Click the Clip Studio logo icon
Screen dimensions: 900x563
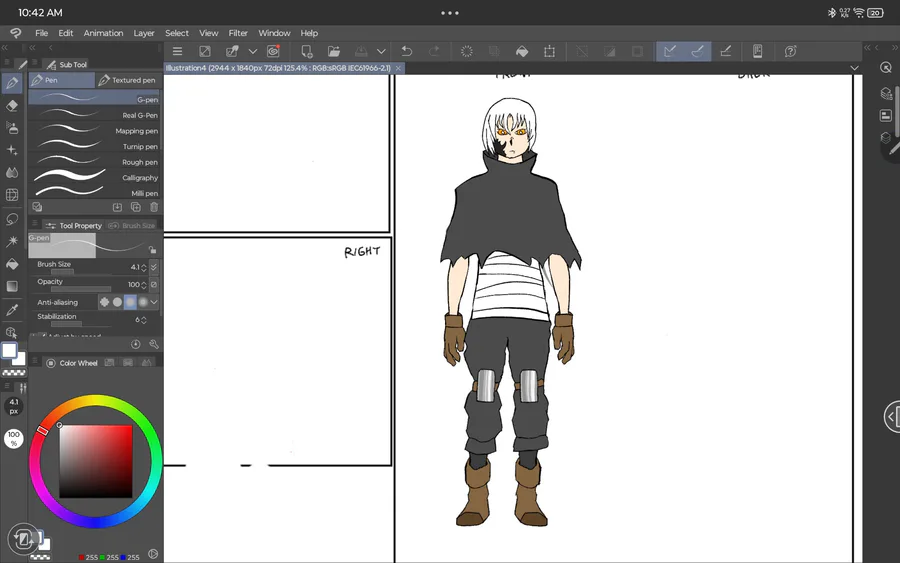click(x=15, y=33)
